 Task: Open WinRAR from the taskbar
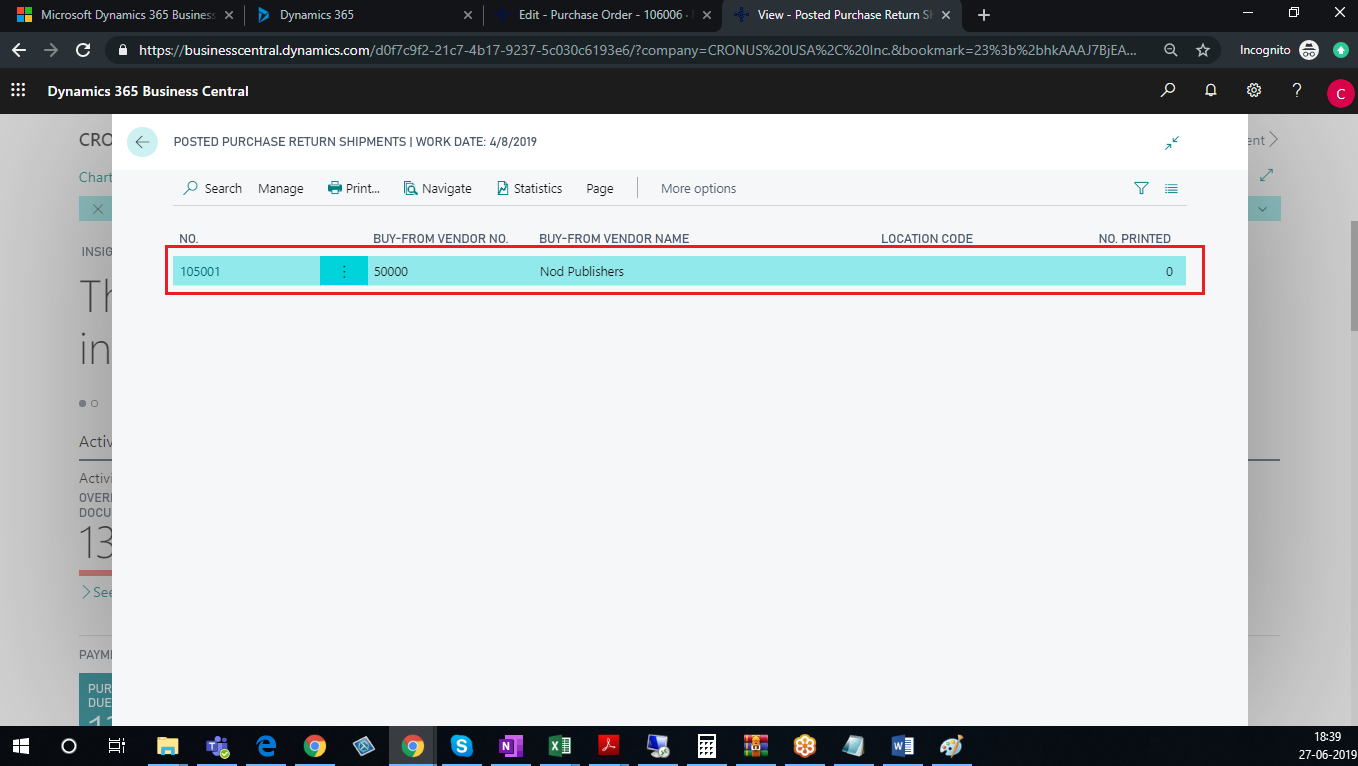pos(755,746)
